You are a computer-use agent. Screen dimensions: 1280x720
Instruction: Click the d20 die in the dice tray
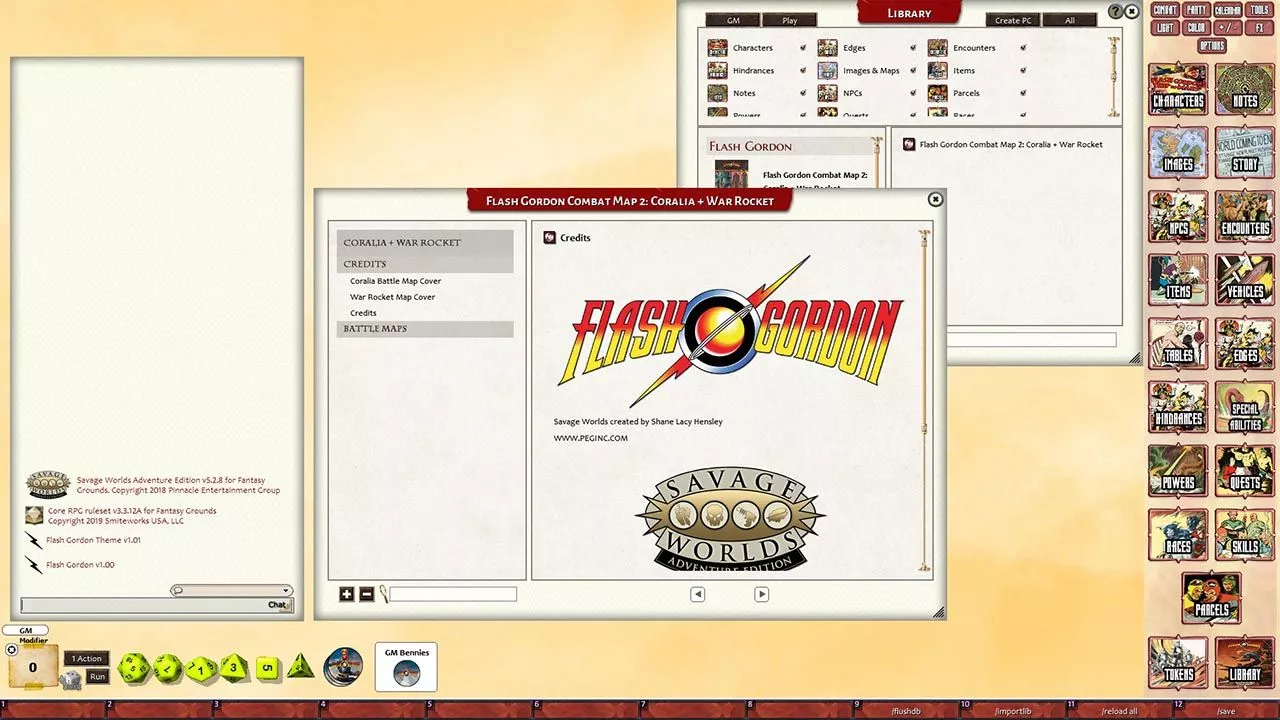coord(134,668)
